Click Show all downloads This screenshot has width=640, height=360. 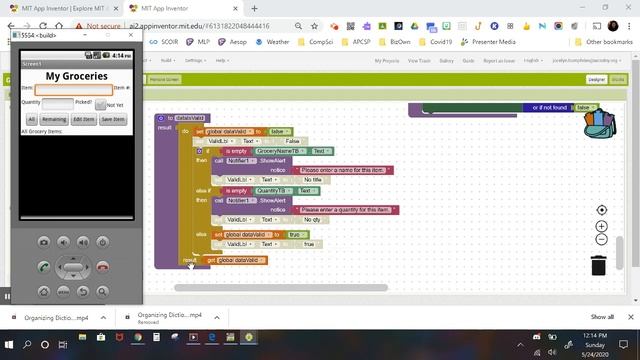pyautogui.click(x=602, y=317)
